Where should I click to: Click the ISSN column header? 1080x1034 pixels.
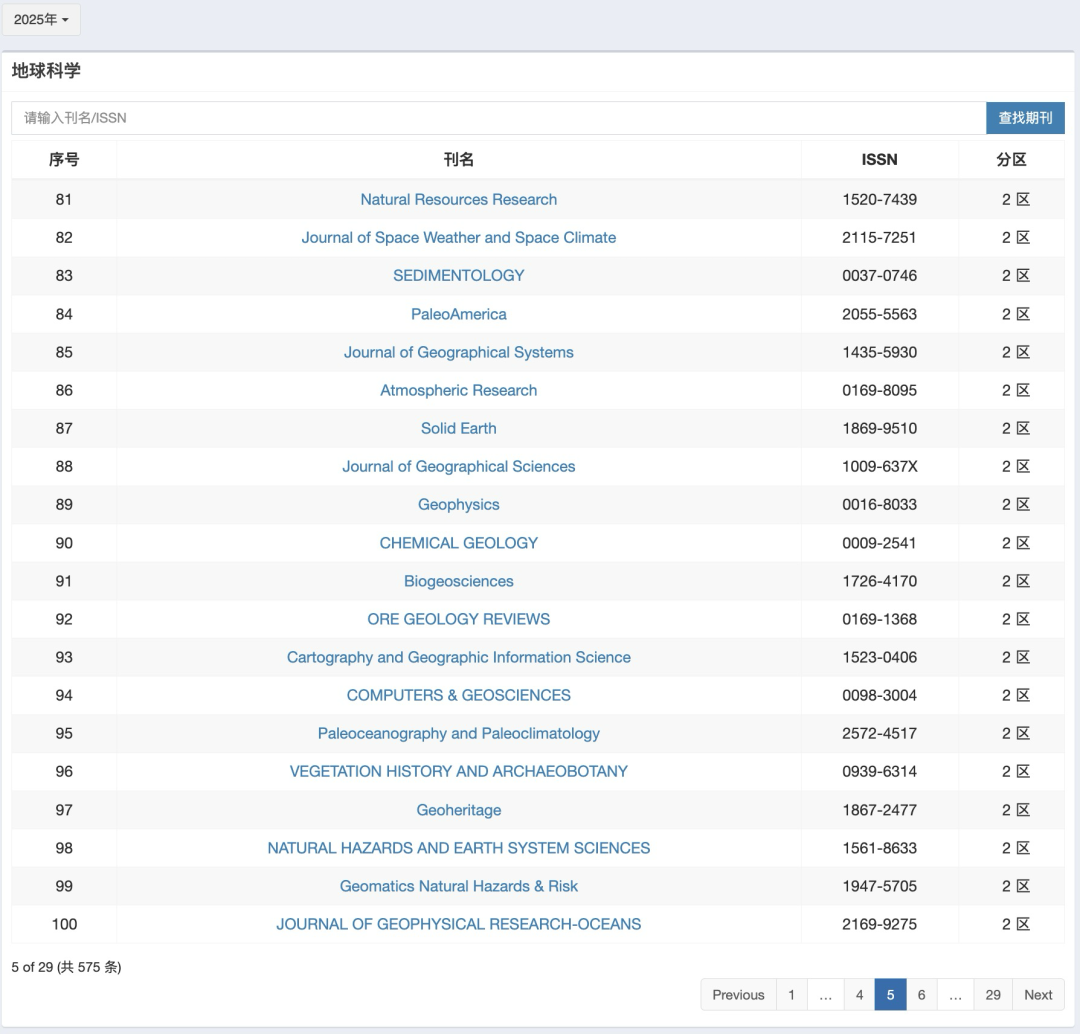(880, 160)
